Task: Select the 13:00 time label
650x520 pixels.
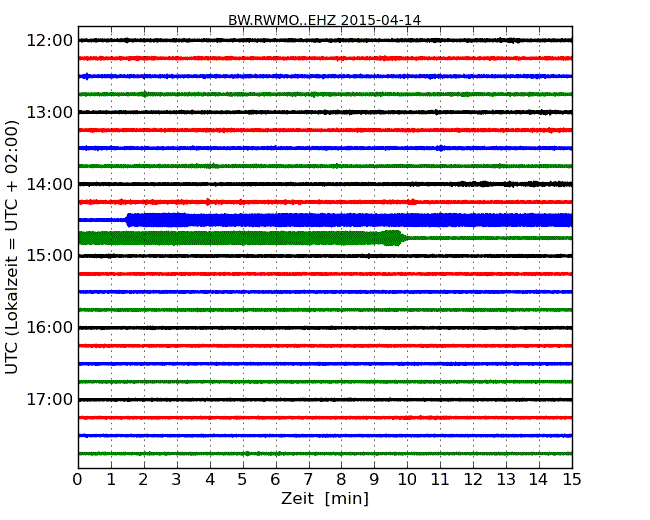Action: 49,112
